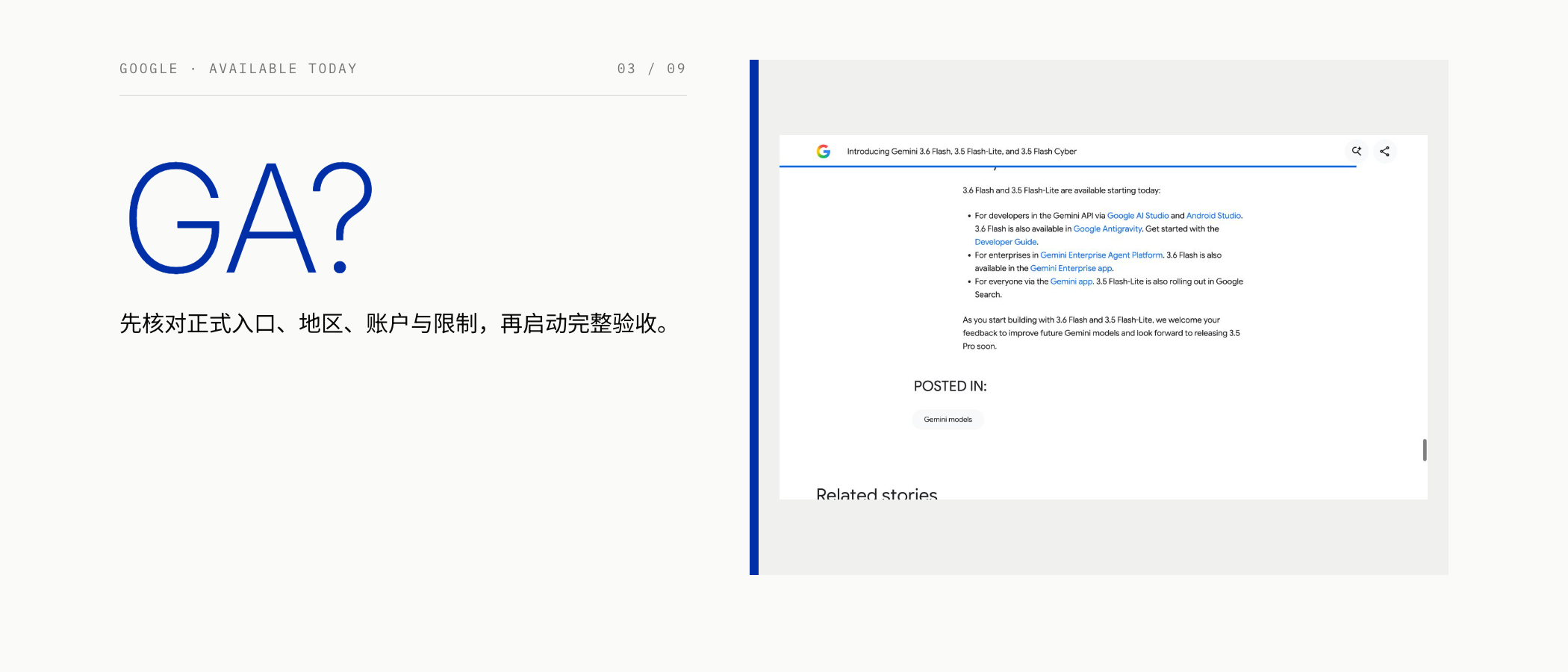Click text '3.6 Flash and 3.5 Flash-Lite are available'
The width and height of the screenshot is (1568, 672).
pos(1061,190)
